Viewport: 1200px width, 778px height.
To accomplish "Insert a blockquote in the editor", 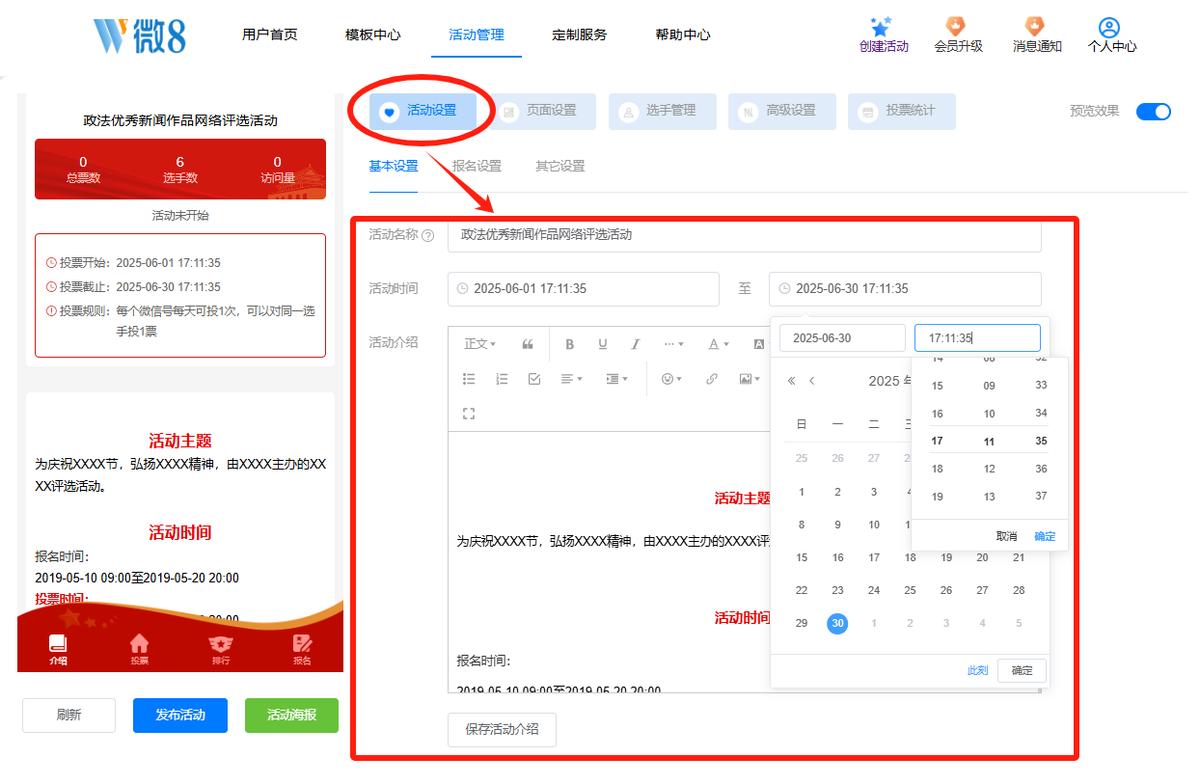I will coord(528,344).
